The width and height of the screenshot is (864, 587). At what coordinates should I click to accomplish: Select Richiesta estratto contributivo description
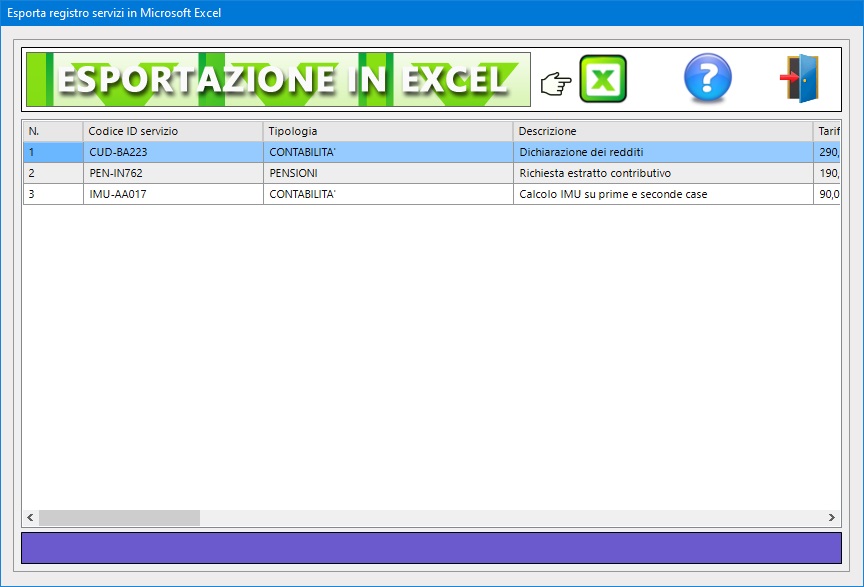pyautogui.click(x=663, y=173)
